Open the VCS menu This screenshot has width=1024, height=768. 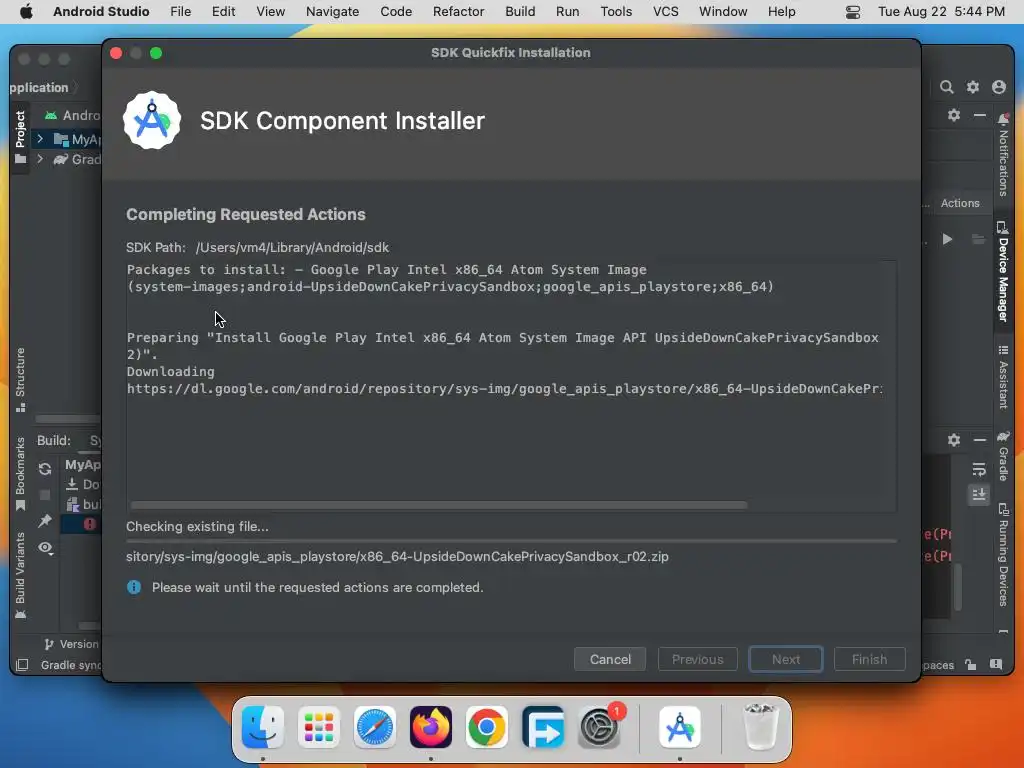665,11
